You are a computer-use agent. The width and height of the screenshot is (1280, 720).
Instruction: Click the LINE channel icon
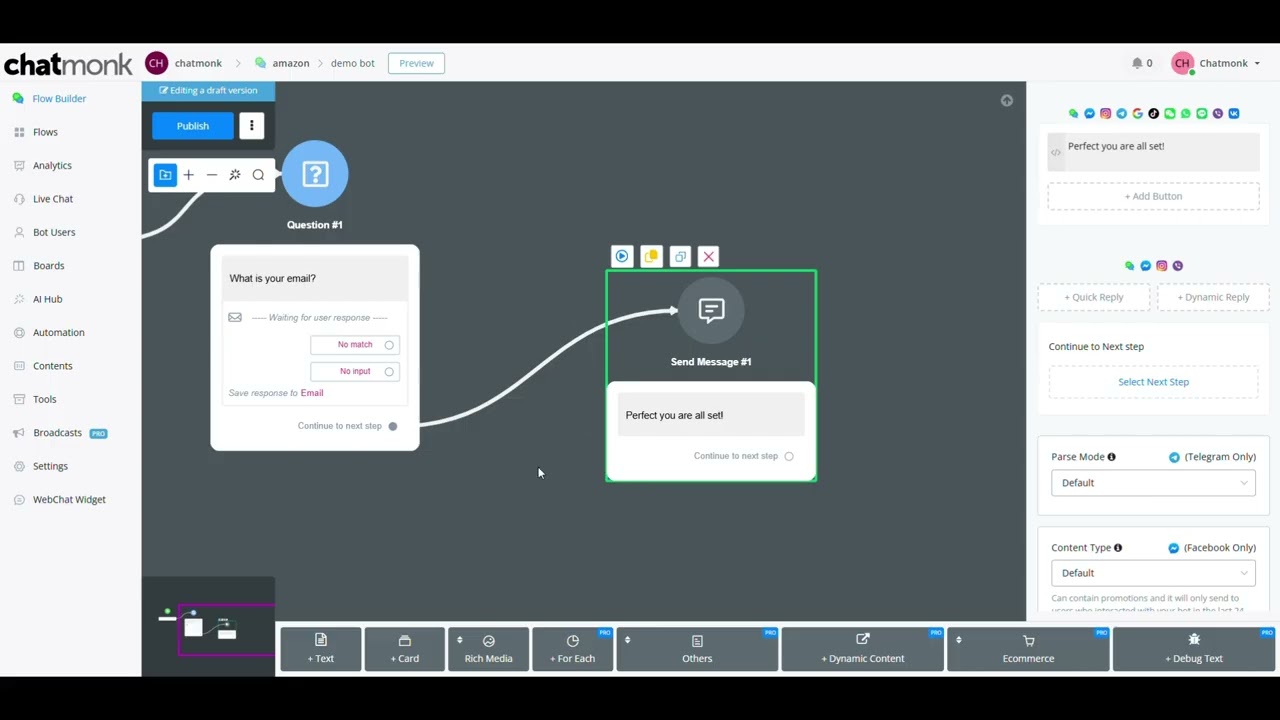coord(1202,114)
